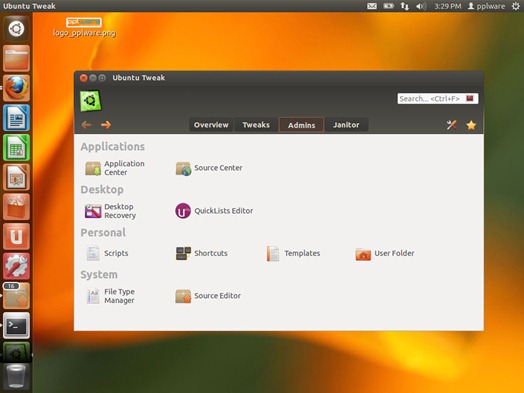Open the system power gear menu

(516, 6)
